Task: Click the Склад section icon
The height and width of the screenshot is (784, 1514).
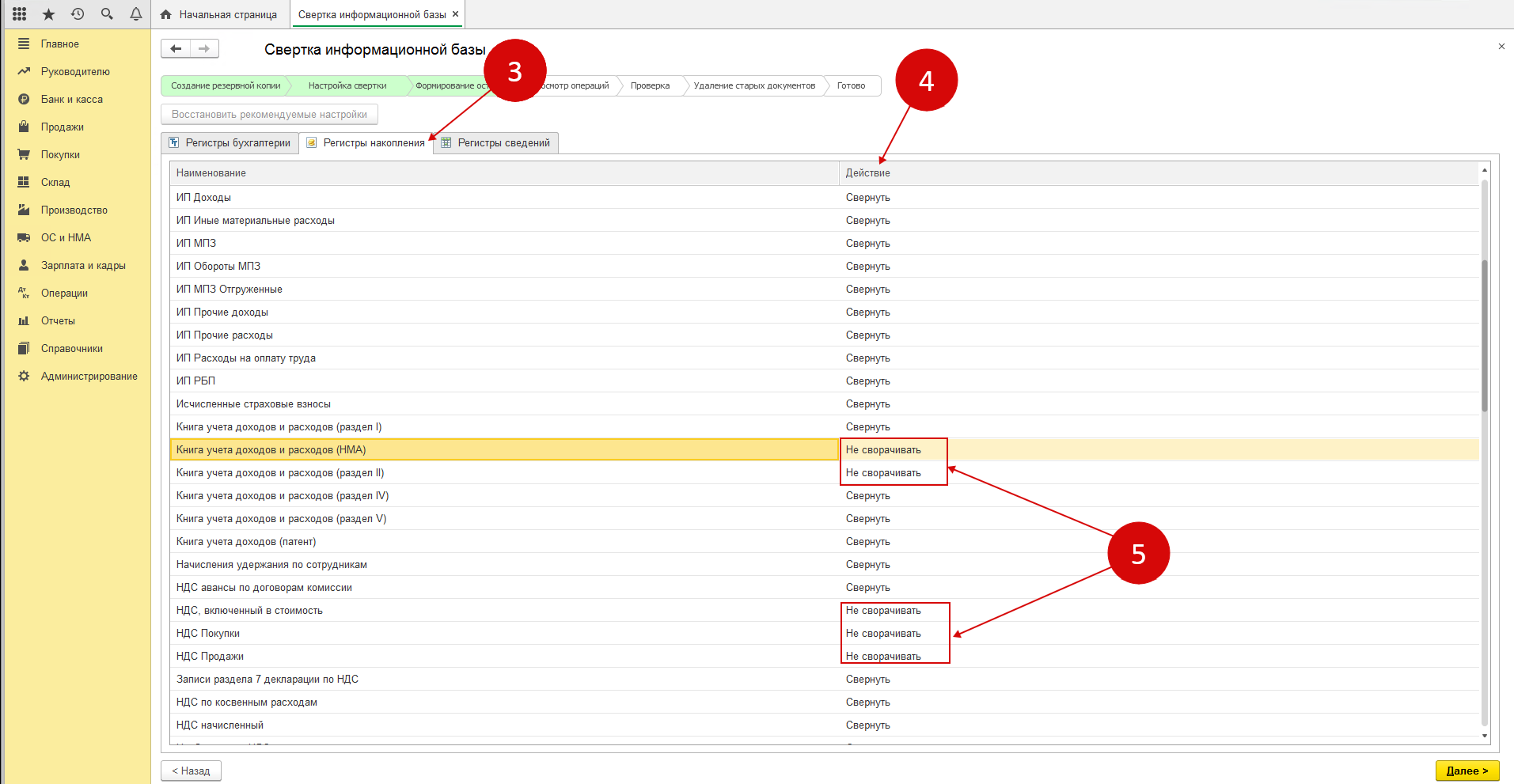Action: point(24,182)
